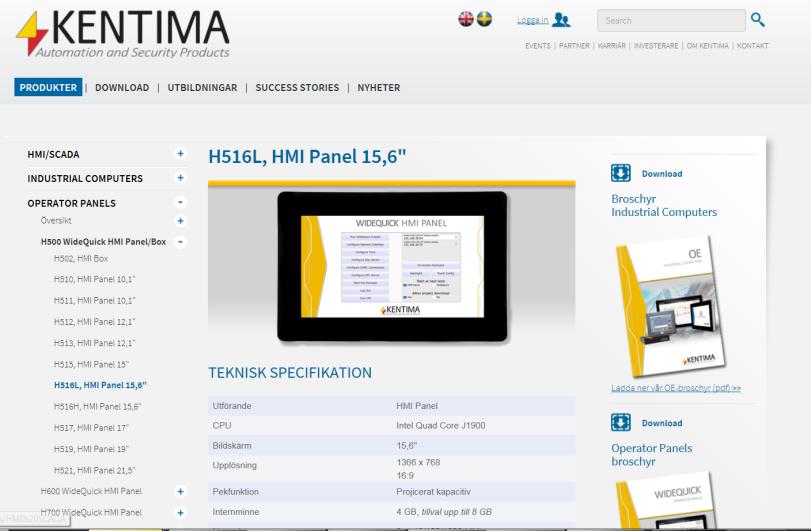Click 1366 x 768 resolution value
The height and width of the screenshot is (531, 811).
coord(418,463)
